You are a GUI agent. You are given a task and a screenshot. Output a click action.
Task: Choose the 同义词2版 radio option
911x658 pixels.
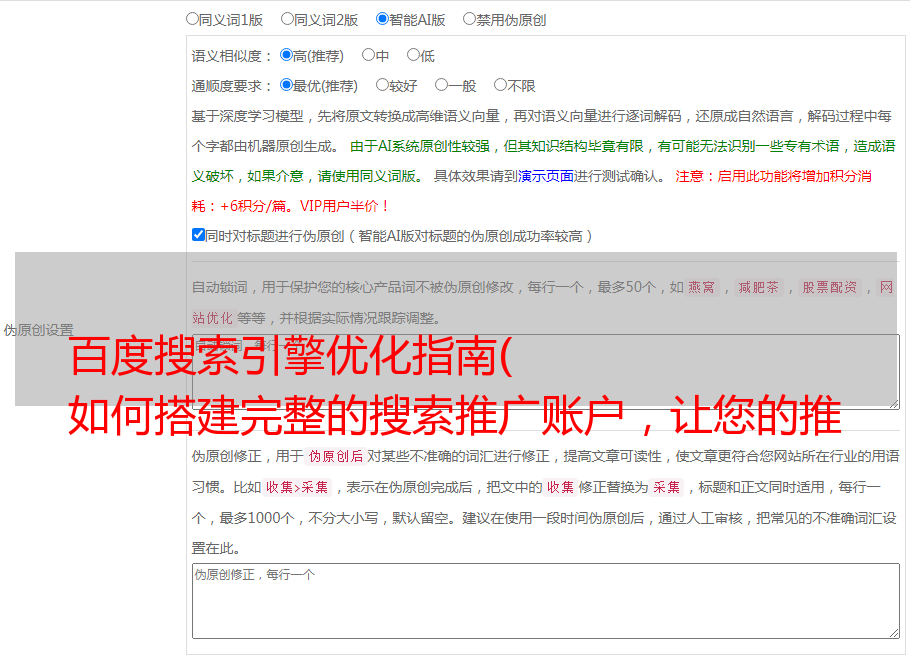pyautogui.click(x=287, y=19)
